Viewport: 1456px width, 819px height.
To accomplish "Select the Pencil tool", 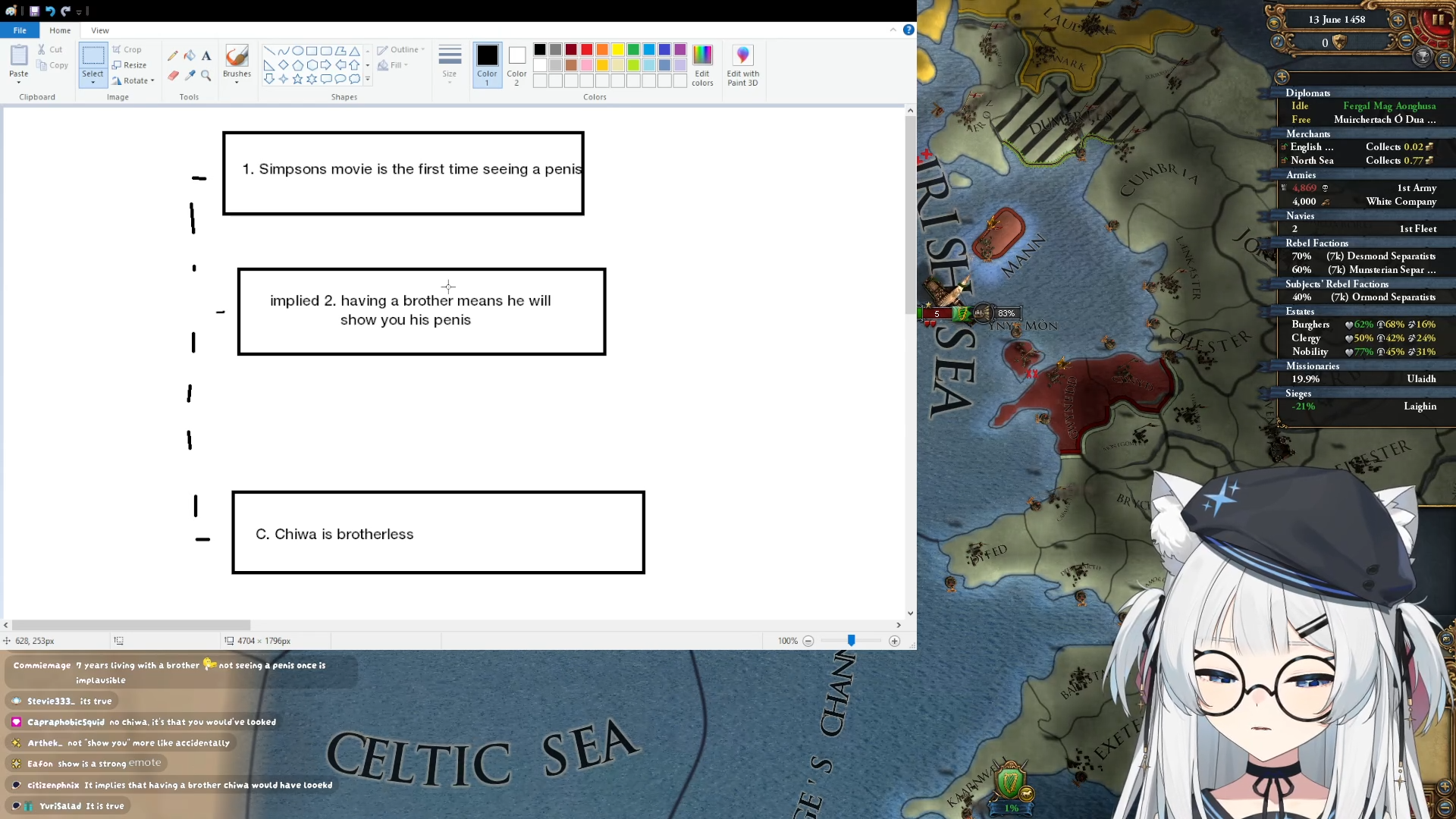I will (x=173, y=55).
